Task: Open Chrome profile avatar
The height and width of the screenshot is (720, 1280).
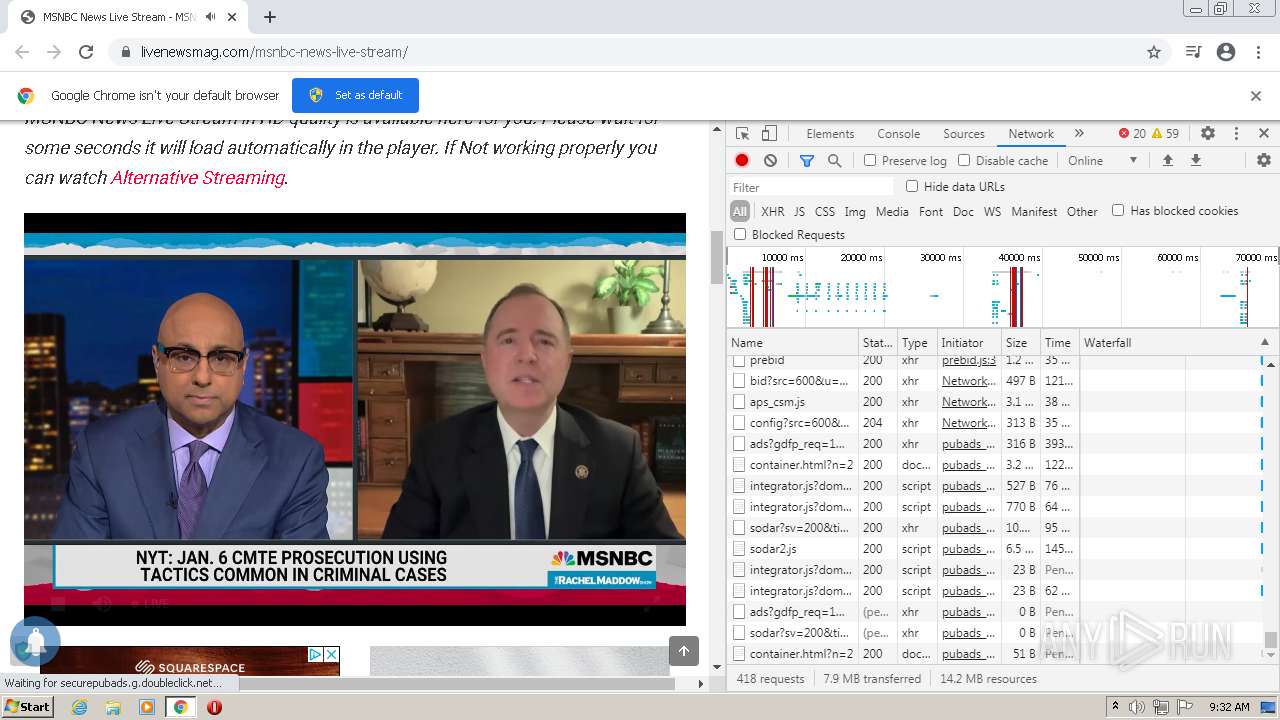Action: tap(1226, 52)
